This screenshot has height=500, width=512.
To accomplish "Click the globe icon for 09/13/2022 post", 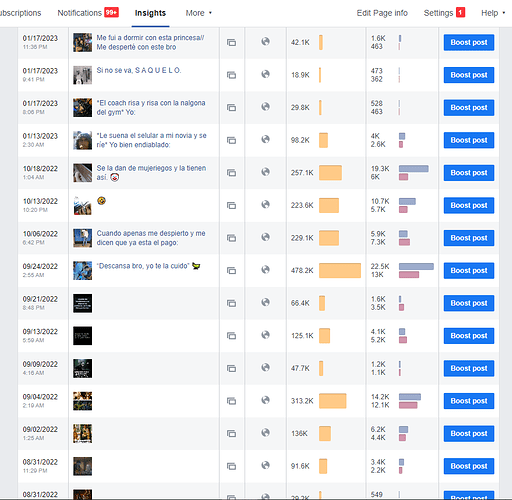I will click(265, 335).
